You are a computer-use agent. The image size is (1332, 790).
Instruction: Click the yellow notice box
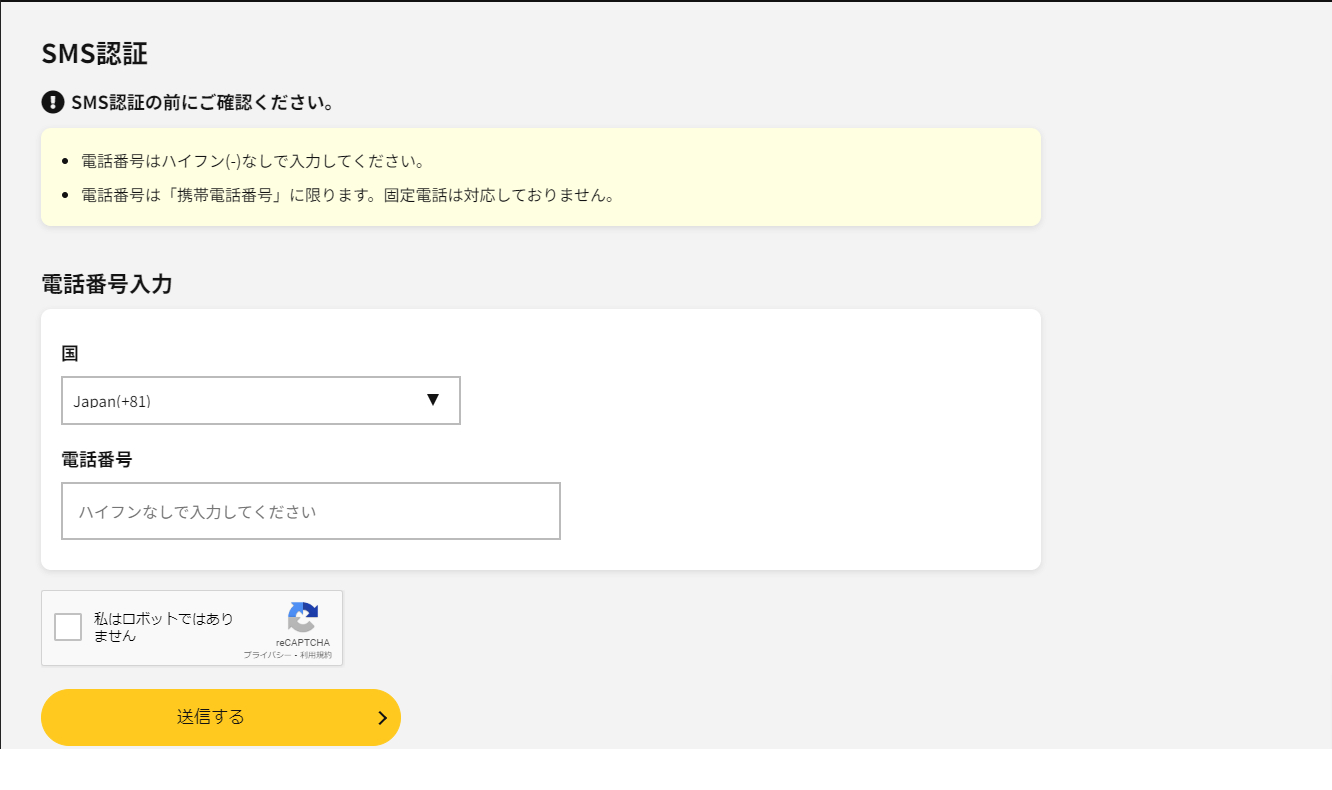[x=540, y=177]
